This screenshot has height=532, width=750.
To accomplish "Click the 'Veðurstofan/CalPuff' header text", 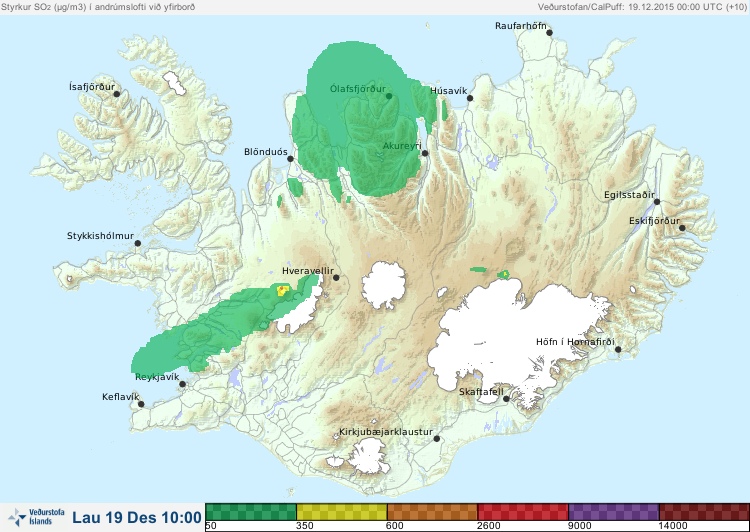I will [581, 7].
